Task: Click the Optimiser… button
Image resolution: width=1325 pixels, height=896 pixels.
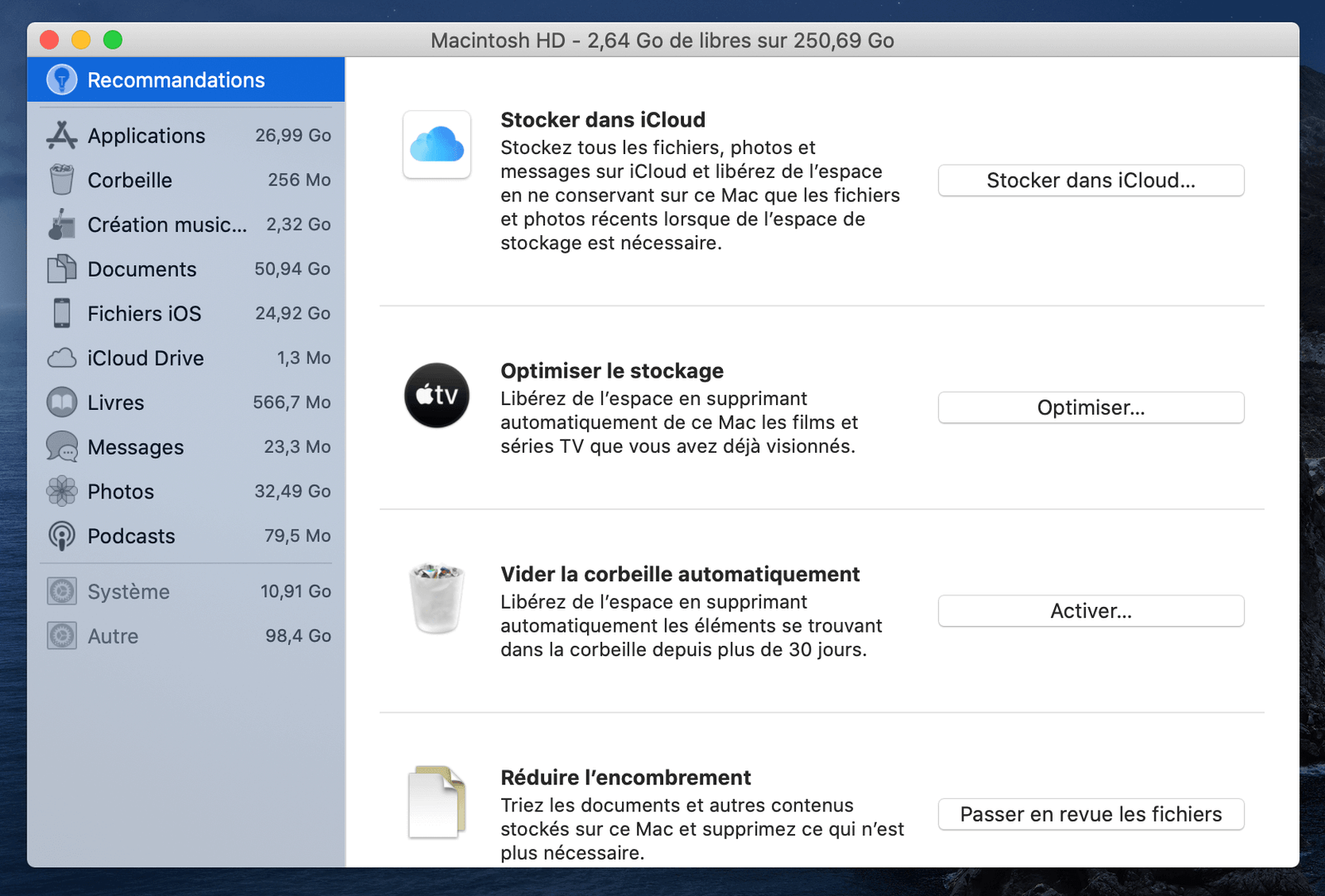Action: click(x=1091, y=407)
